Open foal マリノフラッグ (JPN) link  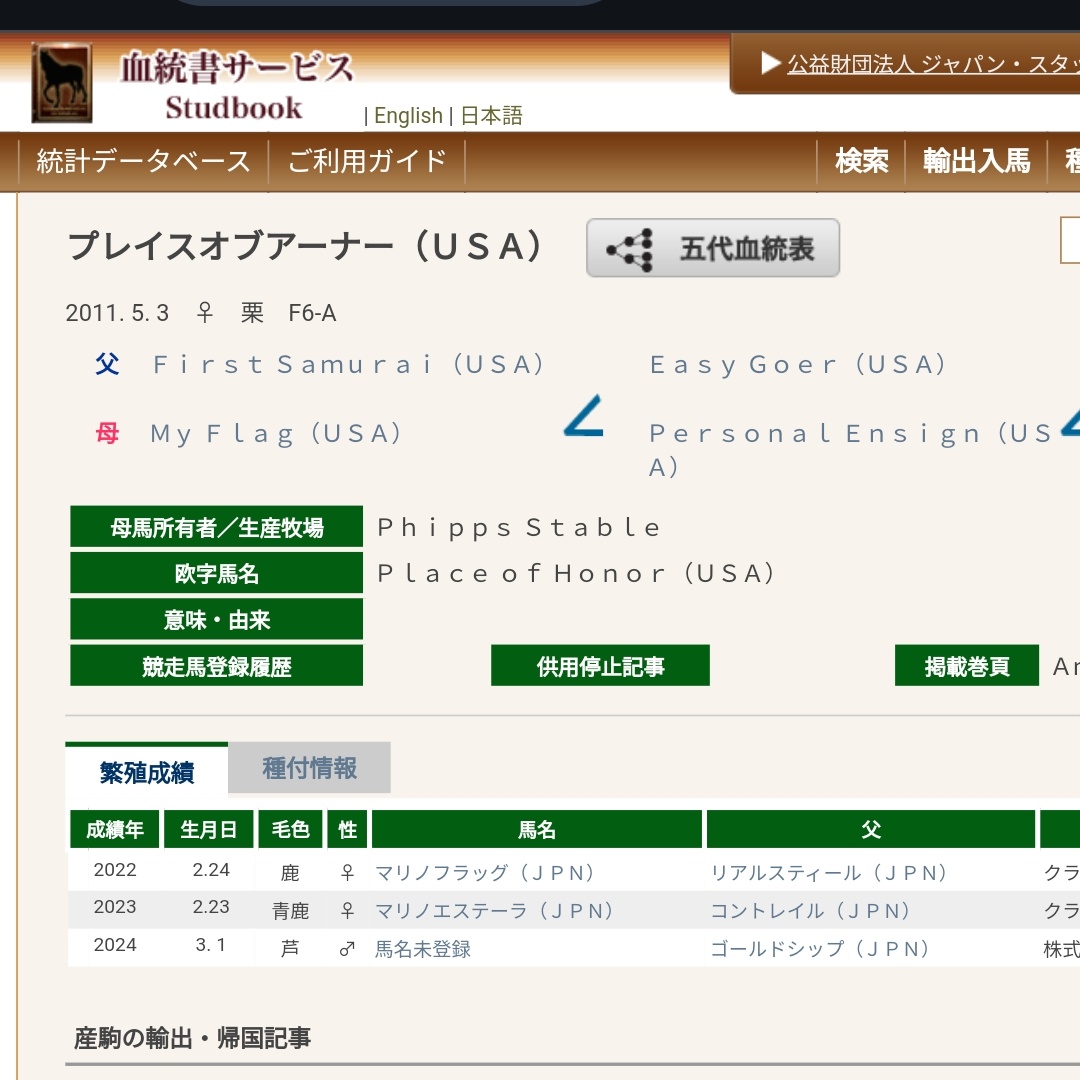pos(485,873)
